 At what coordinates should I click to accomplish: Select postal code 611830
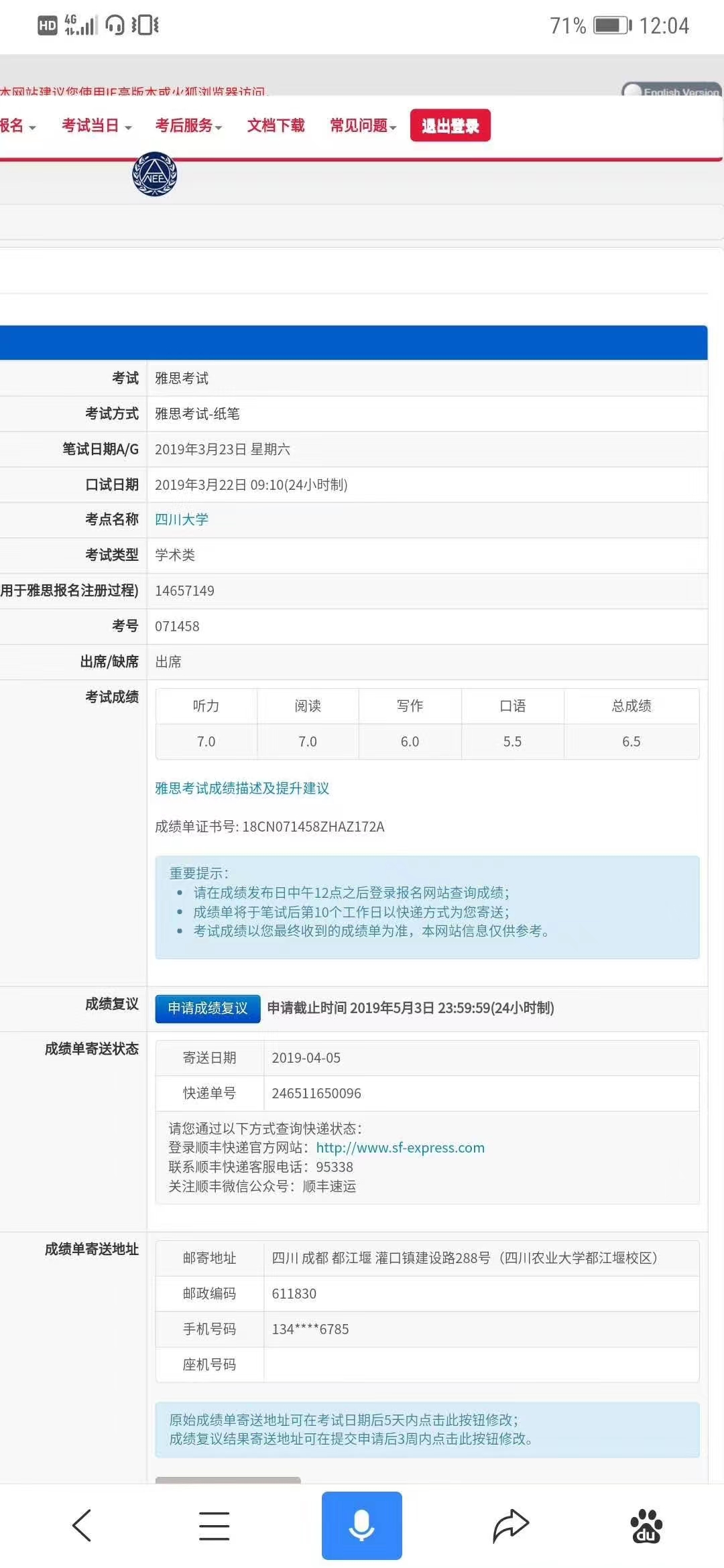pyautogui.click(x=294, y=1293)
